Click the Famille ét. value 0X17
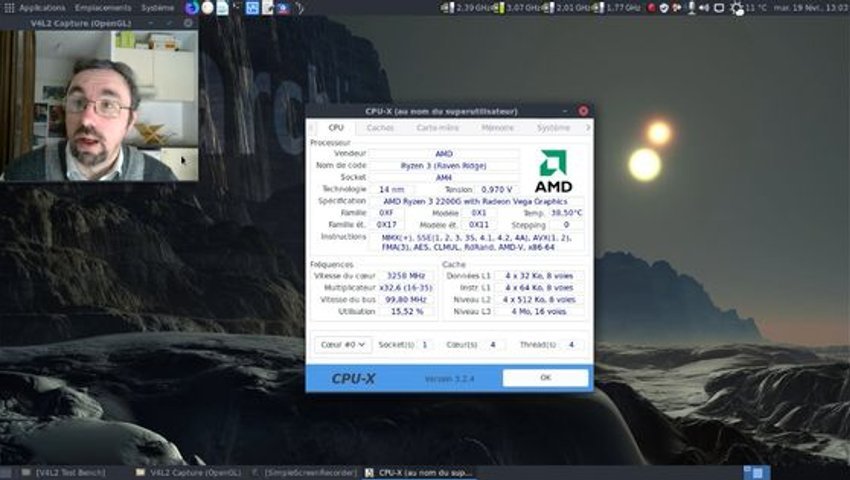This screenshot has width=850, height=480. click(387, 225)
